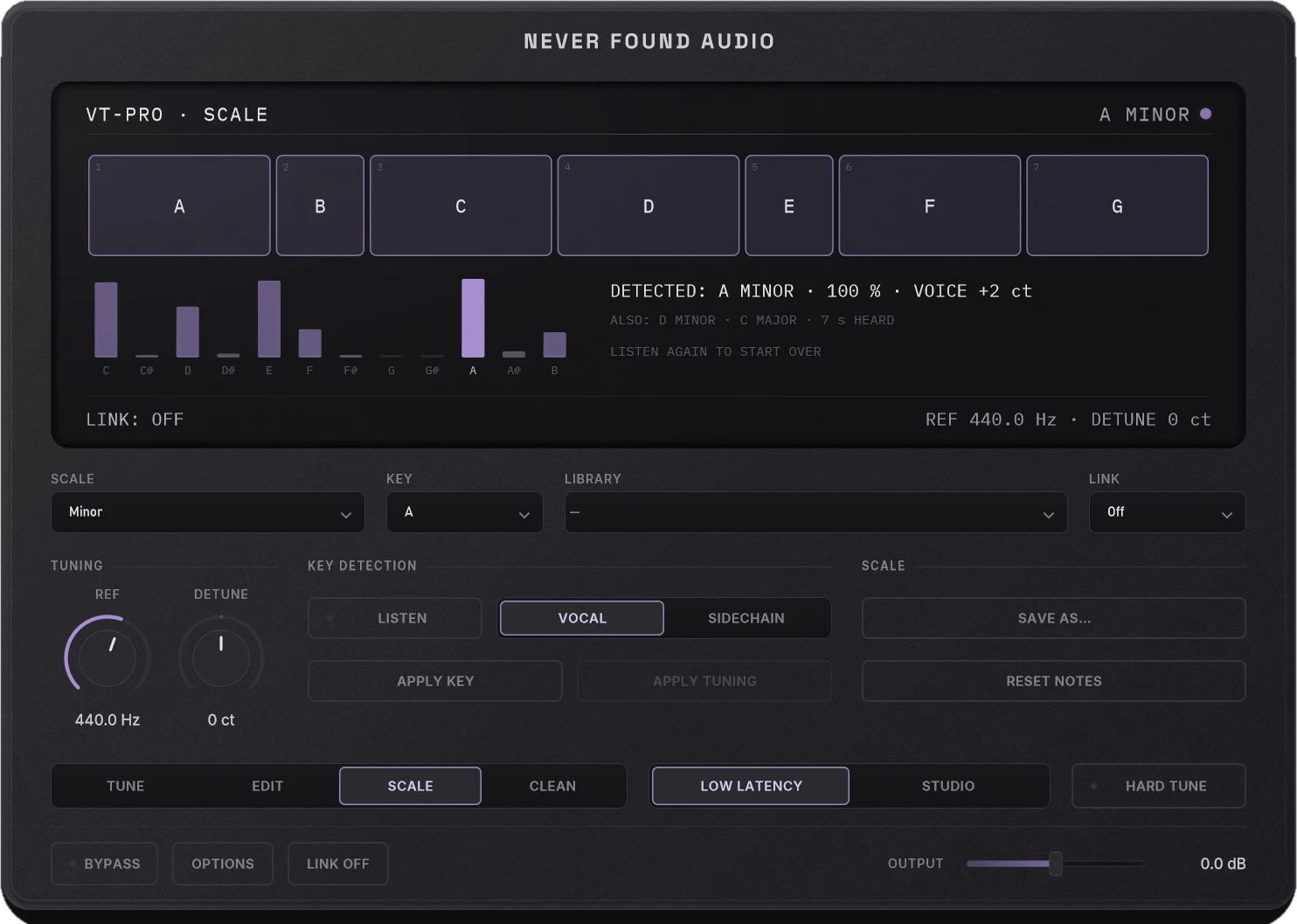Screen dimensions: 1297x924
Task: Select SIDECHAIN detection source
Action: pos(746,618)
